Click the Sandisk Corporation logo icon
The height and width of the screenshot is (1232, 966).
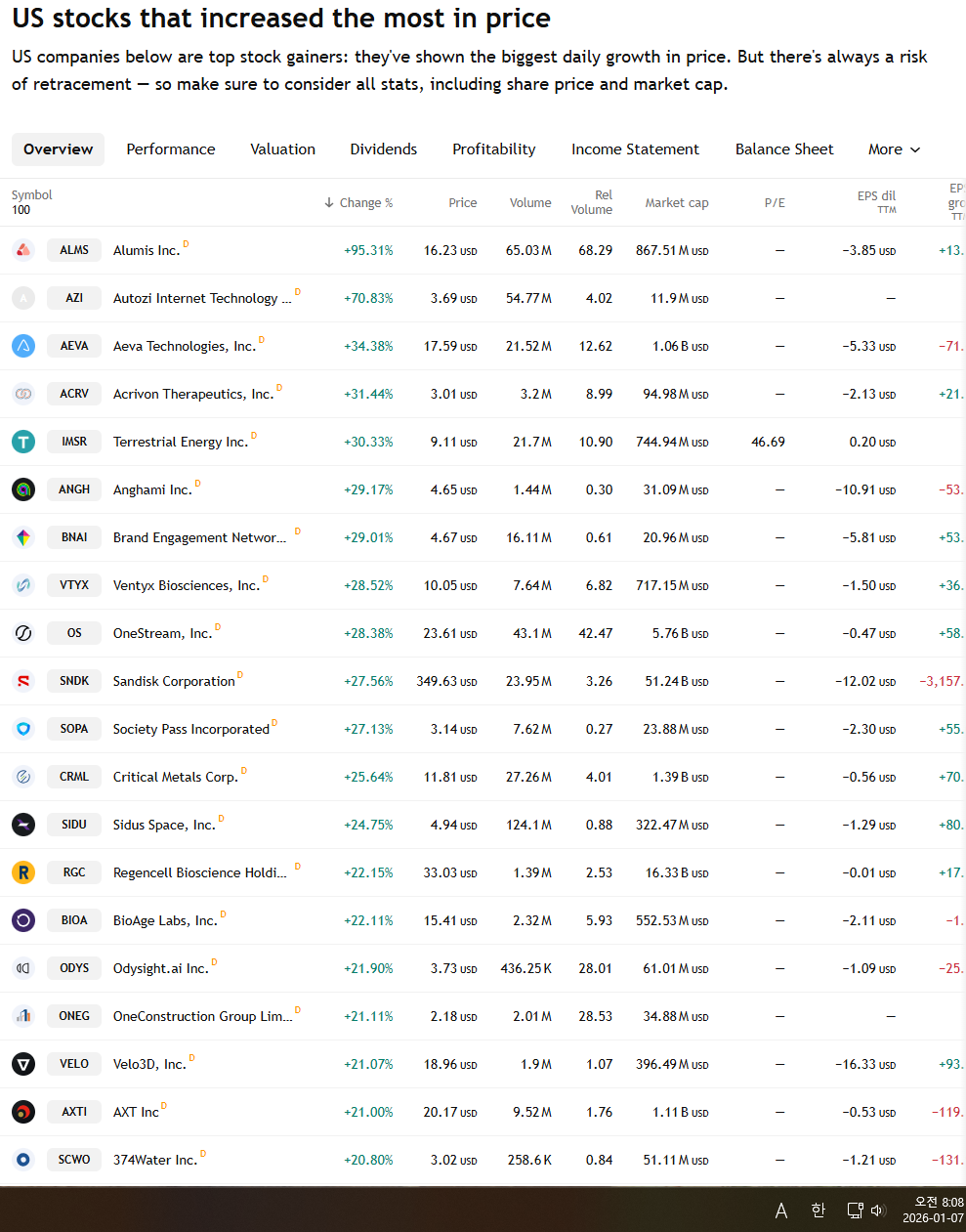[x=23, y=681]
